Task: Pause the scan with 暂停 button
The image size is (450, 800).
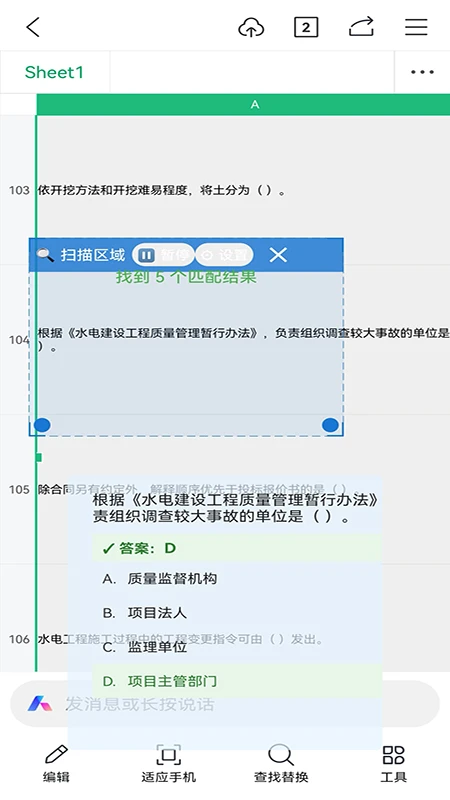Action: (x=163, y=255)
